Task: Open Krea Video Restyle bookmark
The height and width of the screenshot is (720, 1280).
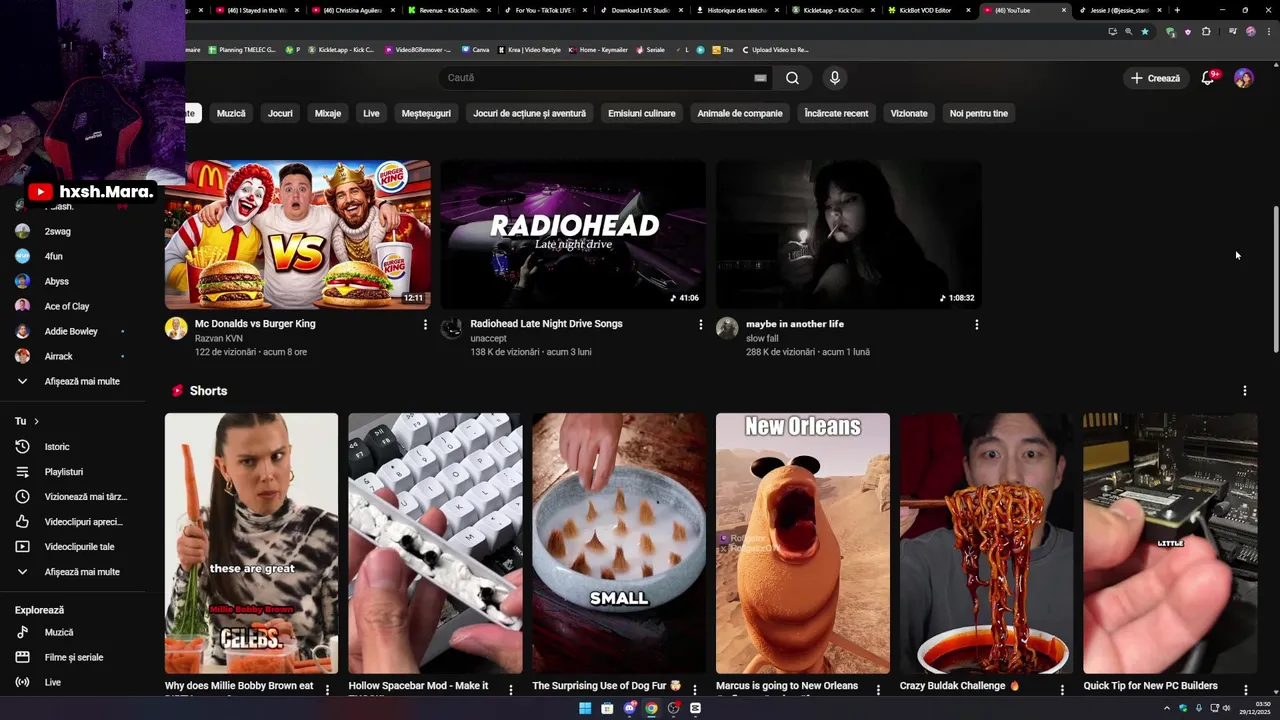Action: [529, 50]
